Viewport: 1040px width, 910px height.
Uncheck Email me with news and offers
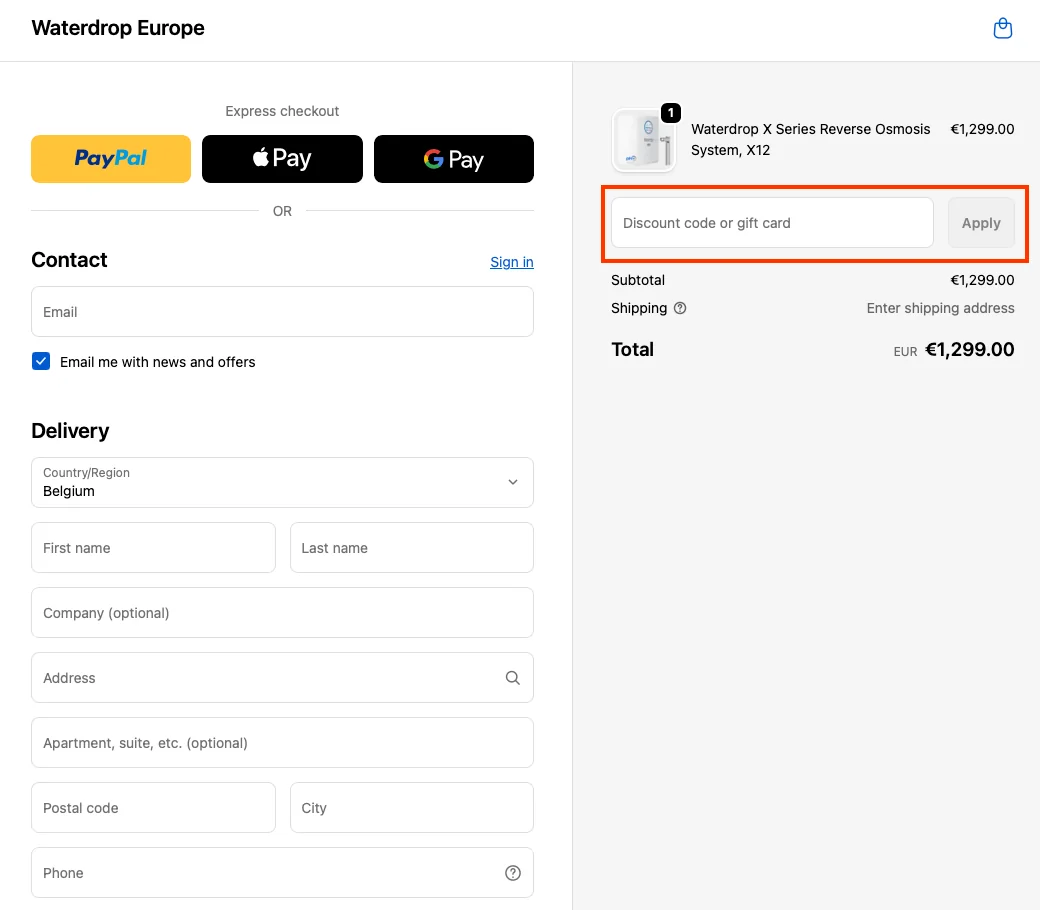(x=41, y=362)
